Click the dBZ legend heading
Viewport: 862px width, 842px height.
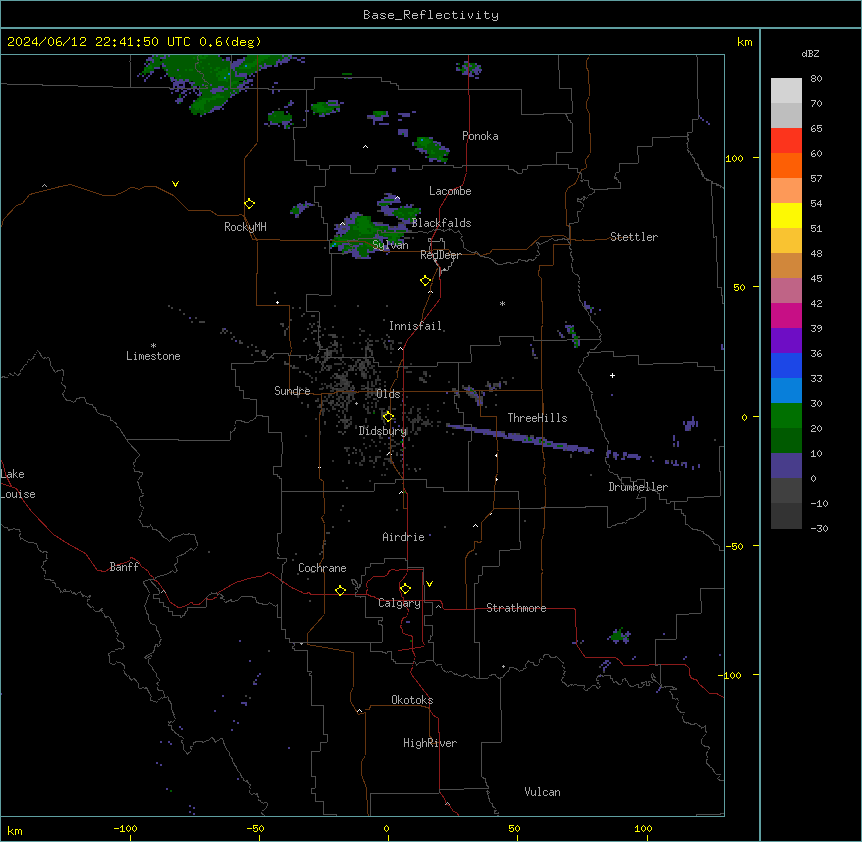pyautogui.click(x=810, y=54)
